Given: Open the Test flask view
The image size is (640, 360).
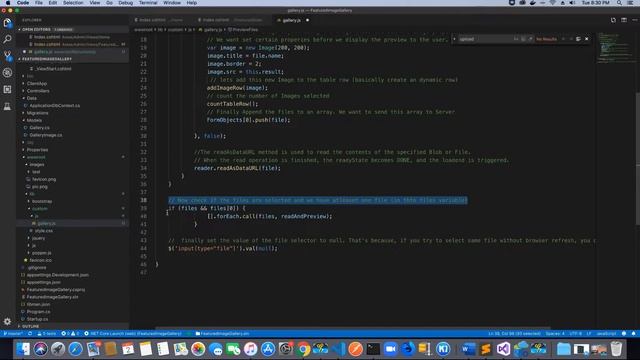Looking at the screenshot, I should coord(7,106).
